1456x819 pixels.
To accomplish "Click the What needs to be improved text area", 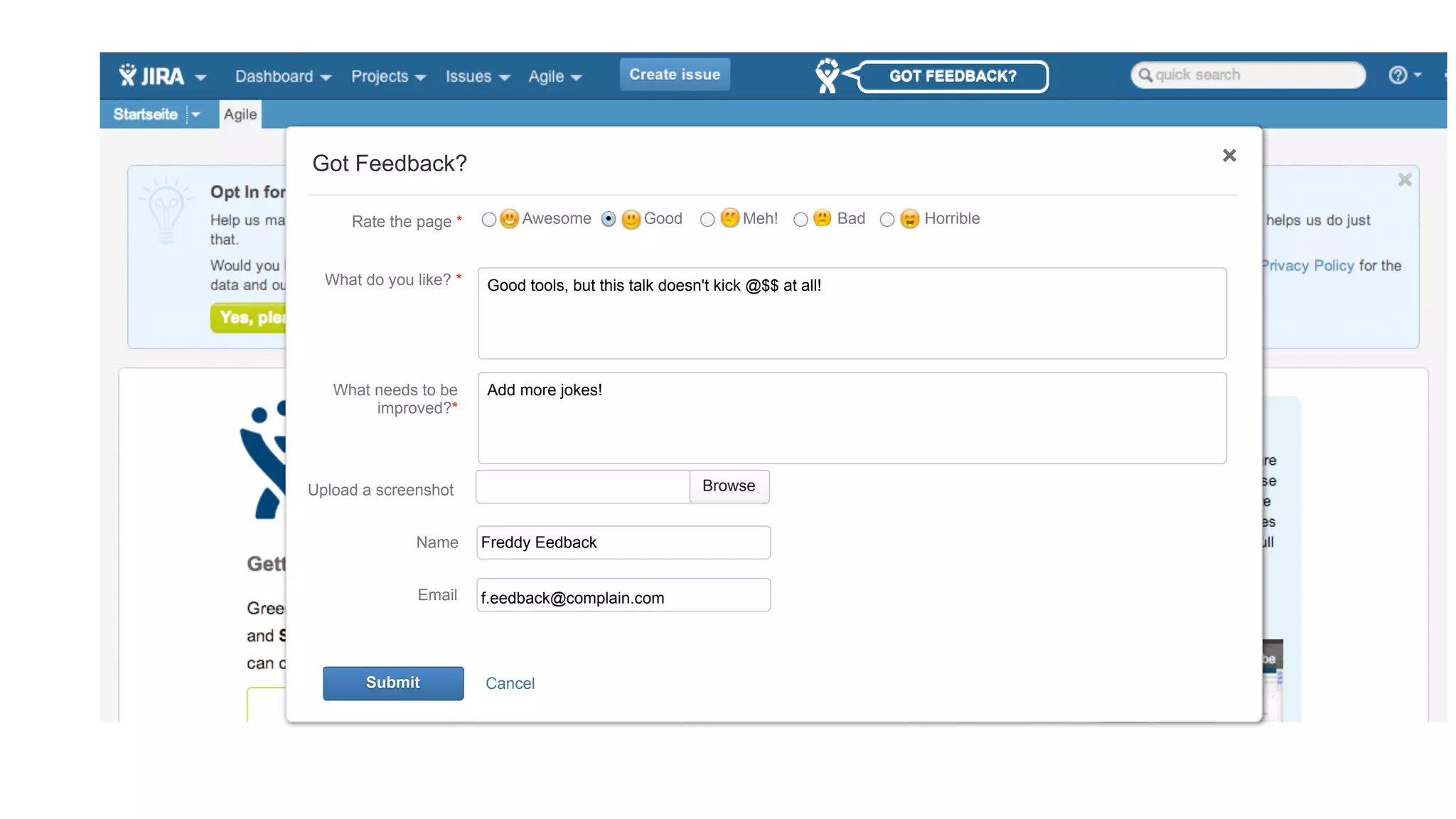I will tap(852, 418).
